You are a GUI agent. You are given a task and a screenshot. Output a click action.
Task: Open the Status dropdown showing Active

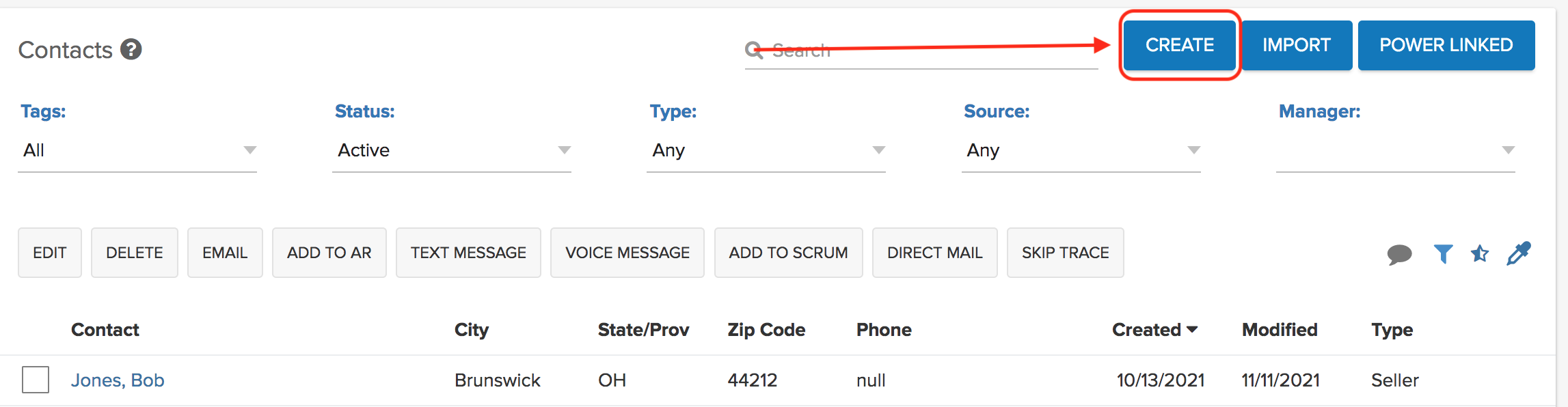coord(452,150)
